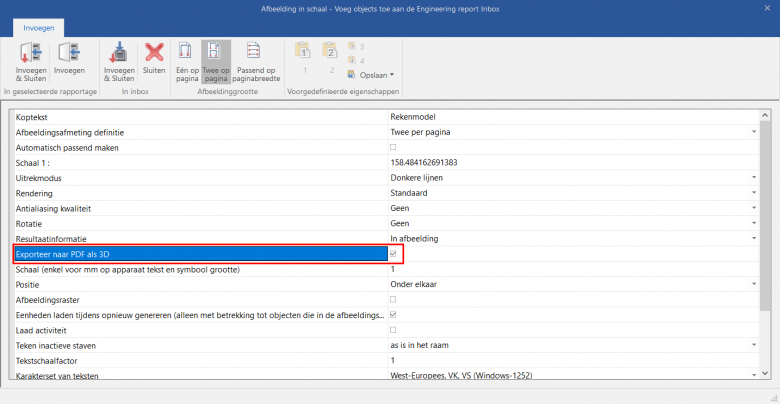Select Eén op pagina image size
Image resolution: width=780 pixels, height=404 pixels.
click(x=185, y=60)
